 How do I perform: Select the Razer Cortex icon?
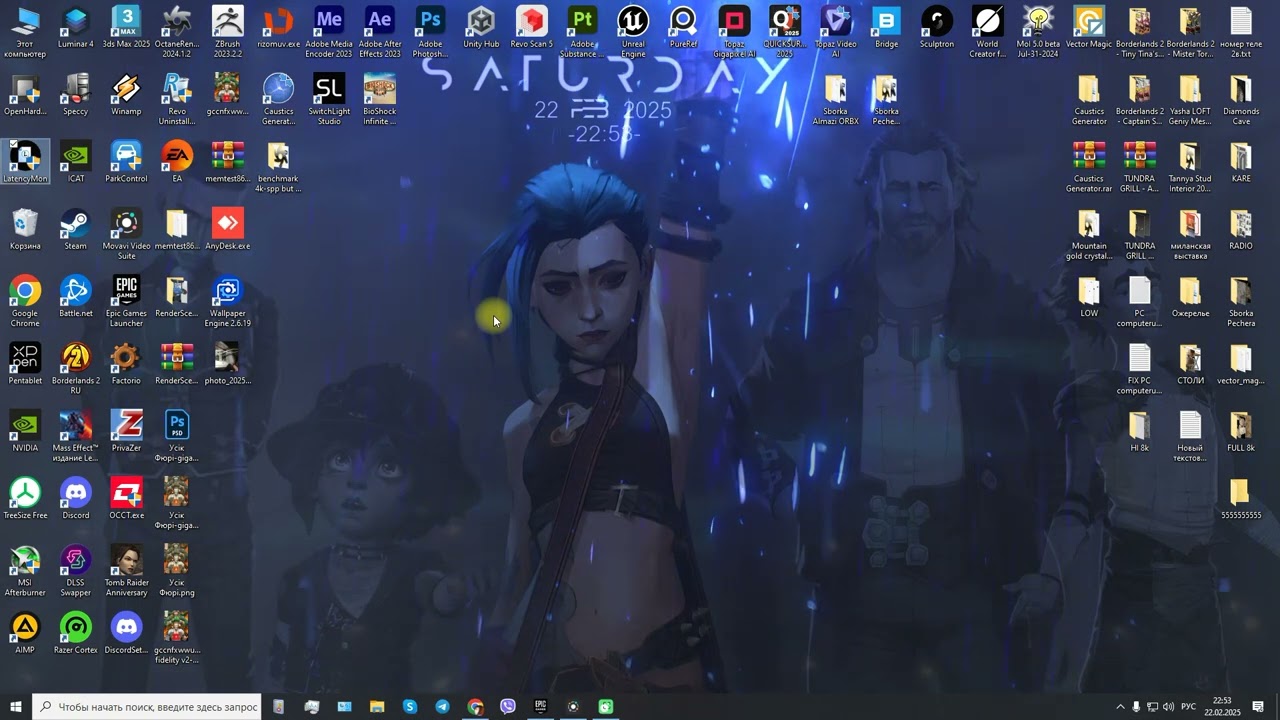pyautogui.click(x=75, y=633)
